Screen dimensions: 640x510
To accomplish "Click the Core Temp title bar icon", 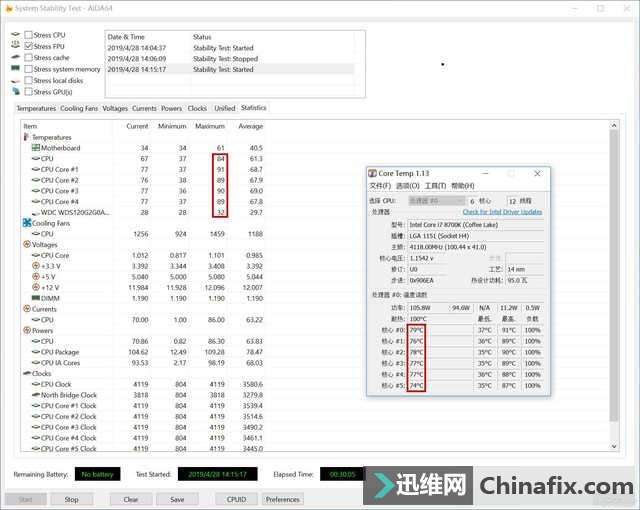I will [x=372, y=173].
